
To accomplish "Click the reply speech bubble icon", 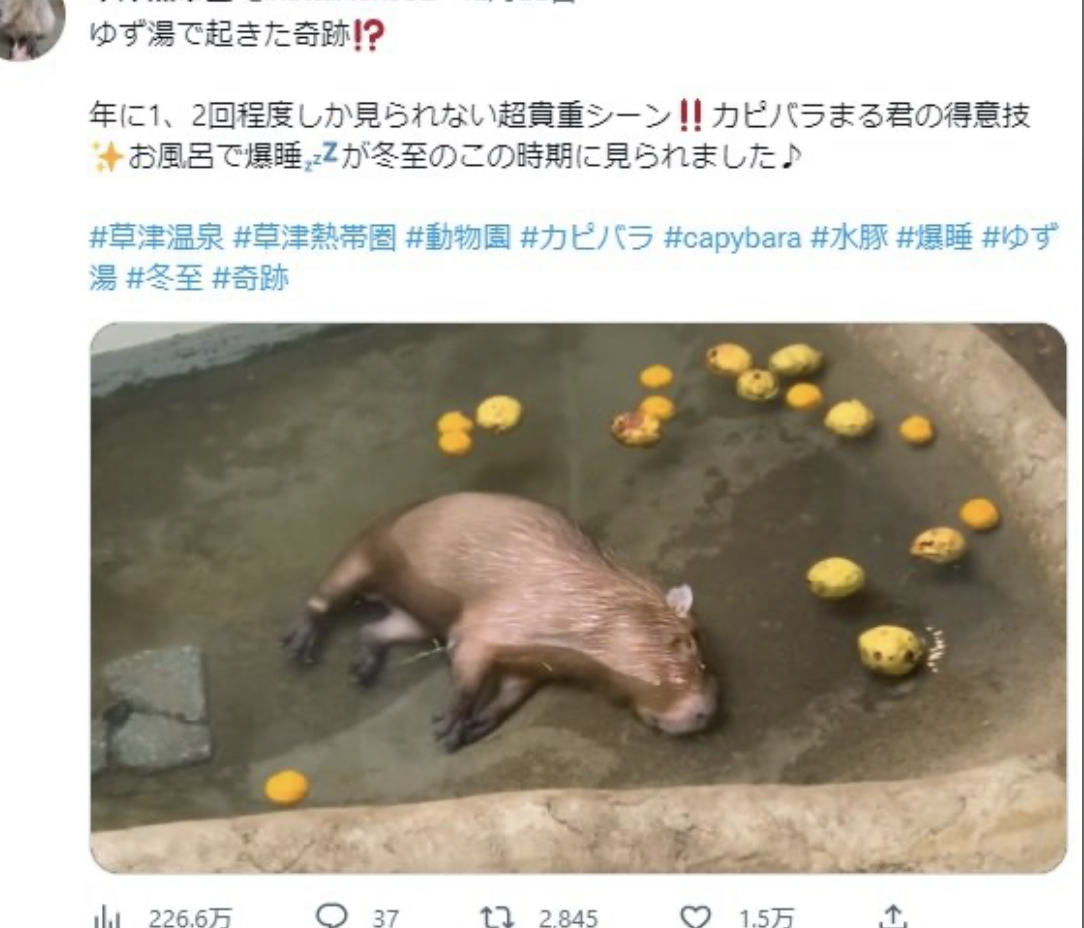I will point(332,916).
